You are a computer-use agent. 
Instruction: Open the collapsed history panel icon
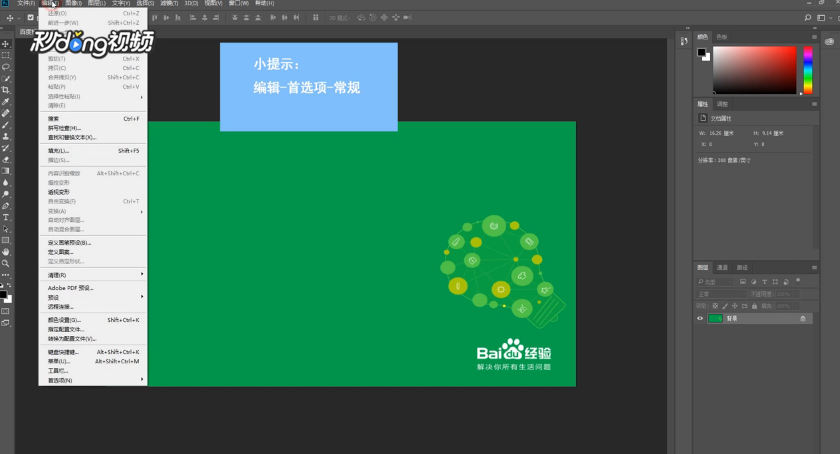[684, 41]
